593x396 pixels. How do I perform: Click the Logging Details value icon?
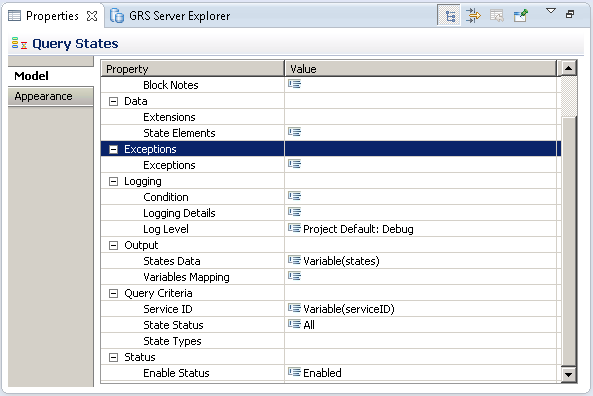coord(294,212)
